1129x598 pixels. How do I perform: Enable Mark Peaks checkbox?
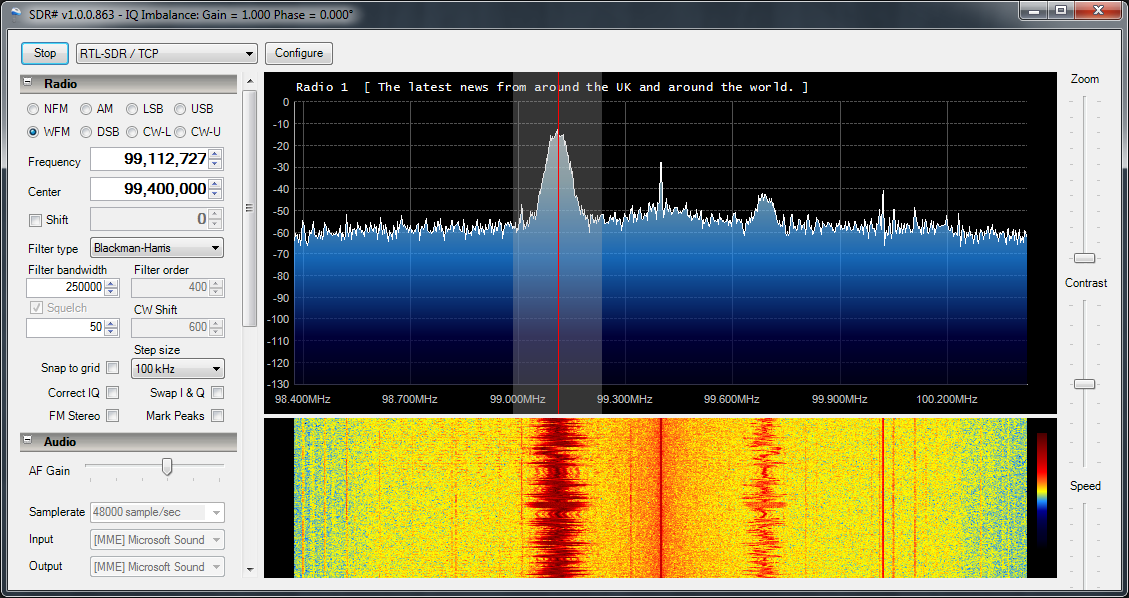point(217,415)
